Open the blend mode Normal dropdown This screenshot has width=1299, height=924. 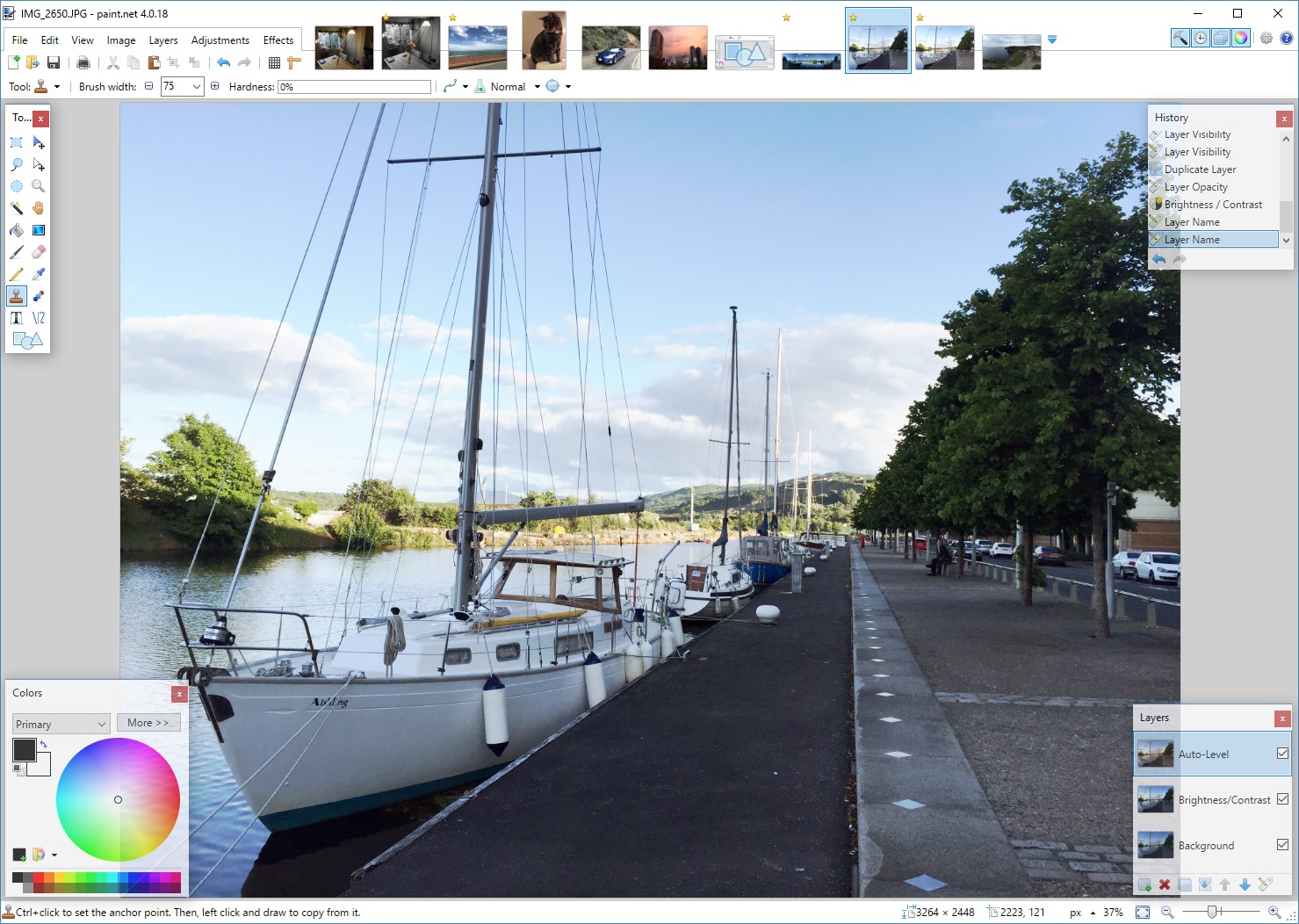537,86
